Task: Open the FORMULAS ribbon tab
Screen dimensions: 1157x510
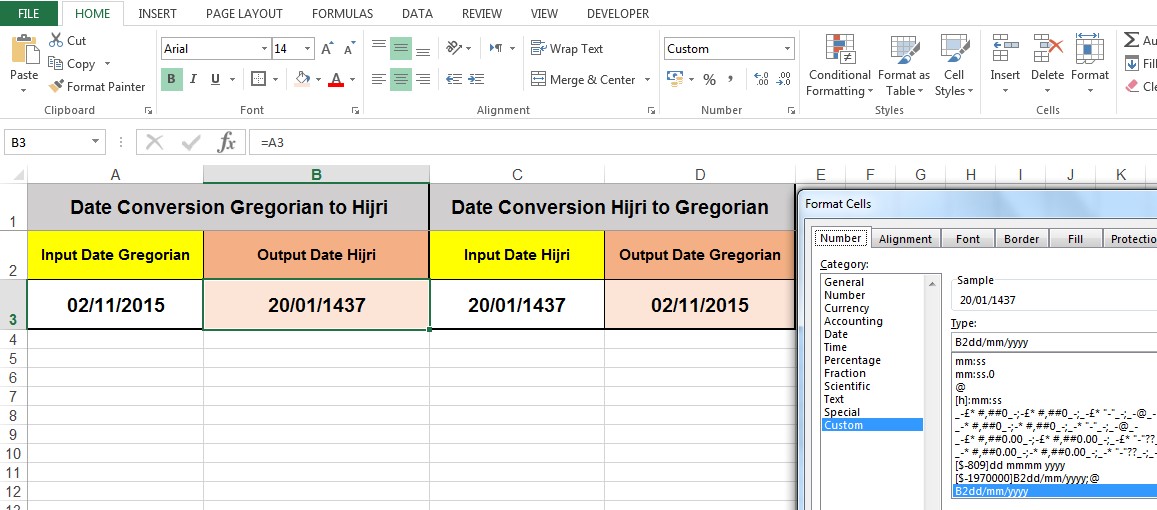Action: coord(342,14)
